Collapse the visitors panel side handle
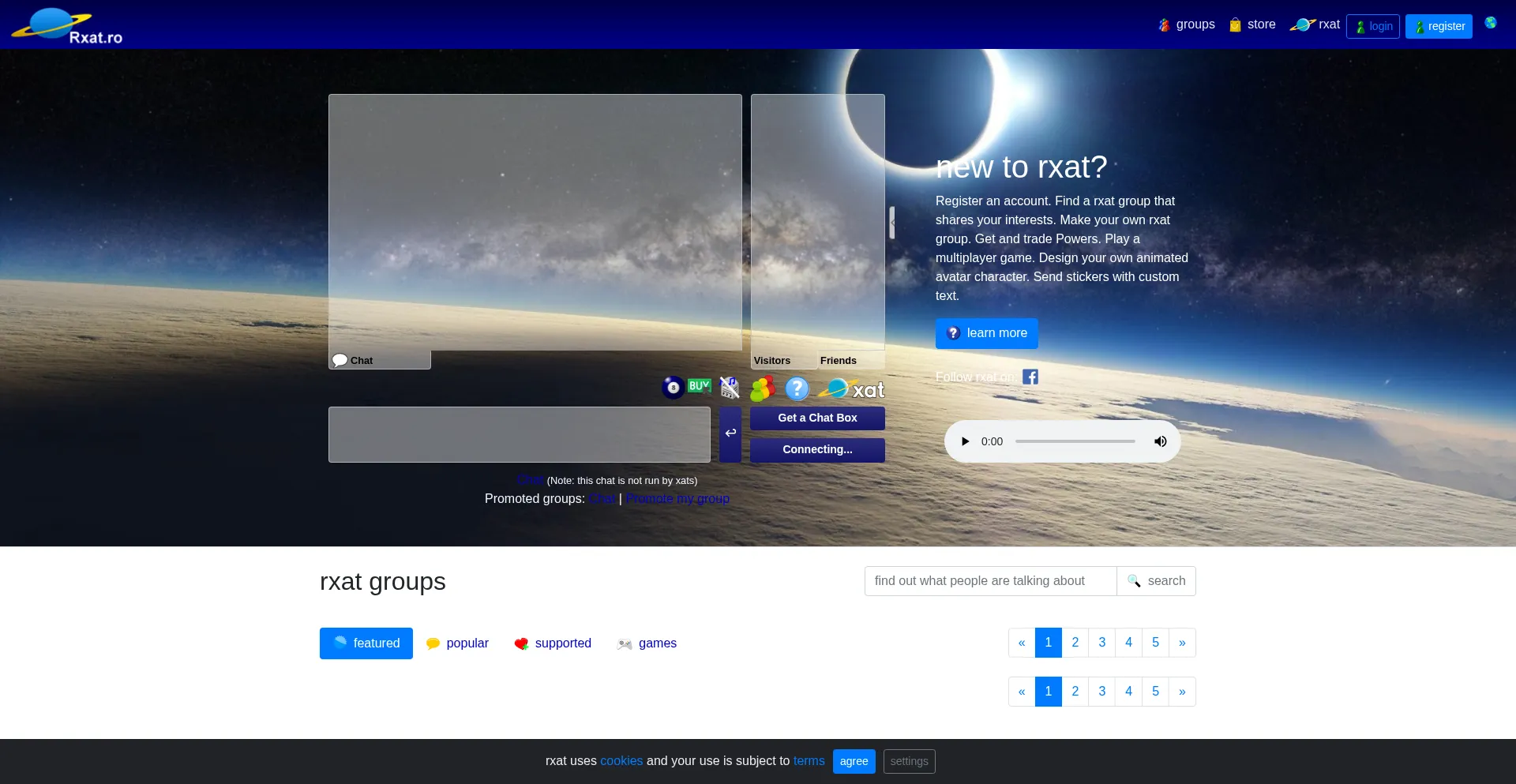Viewport: 1516px width, 784px height. click(x=892, y=223)
